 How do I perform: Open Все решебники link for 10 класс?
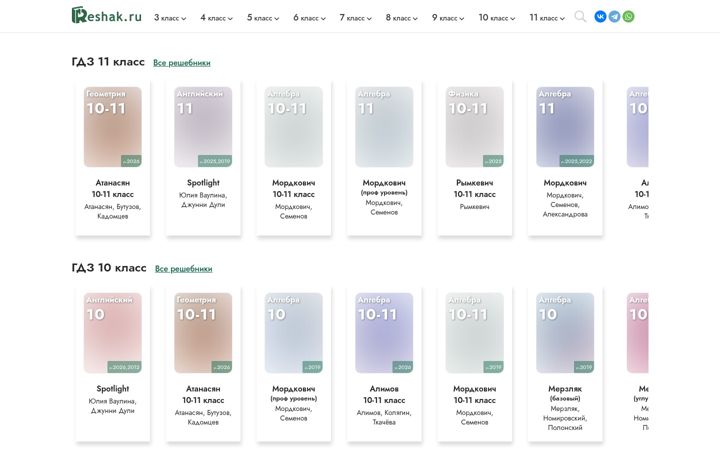point(183,269)
